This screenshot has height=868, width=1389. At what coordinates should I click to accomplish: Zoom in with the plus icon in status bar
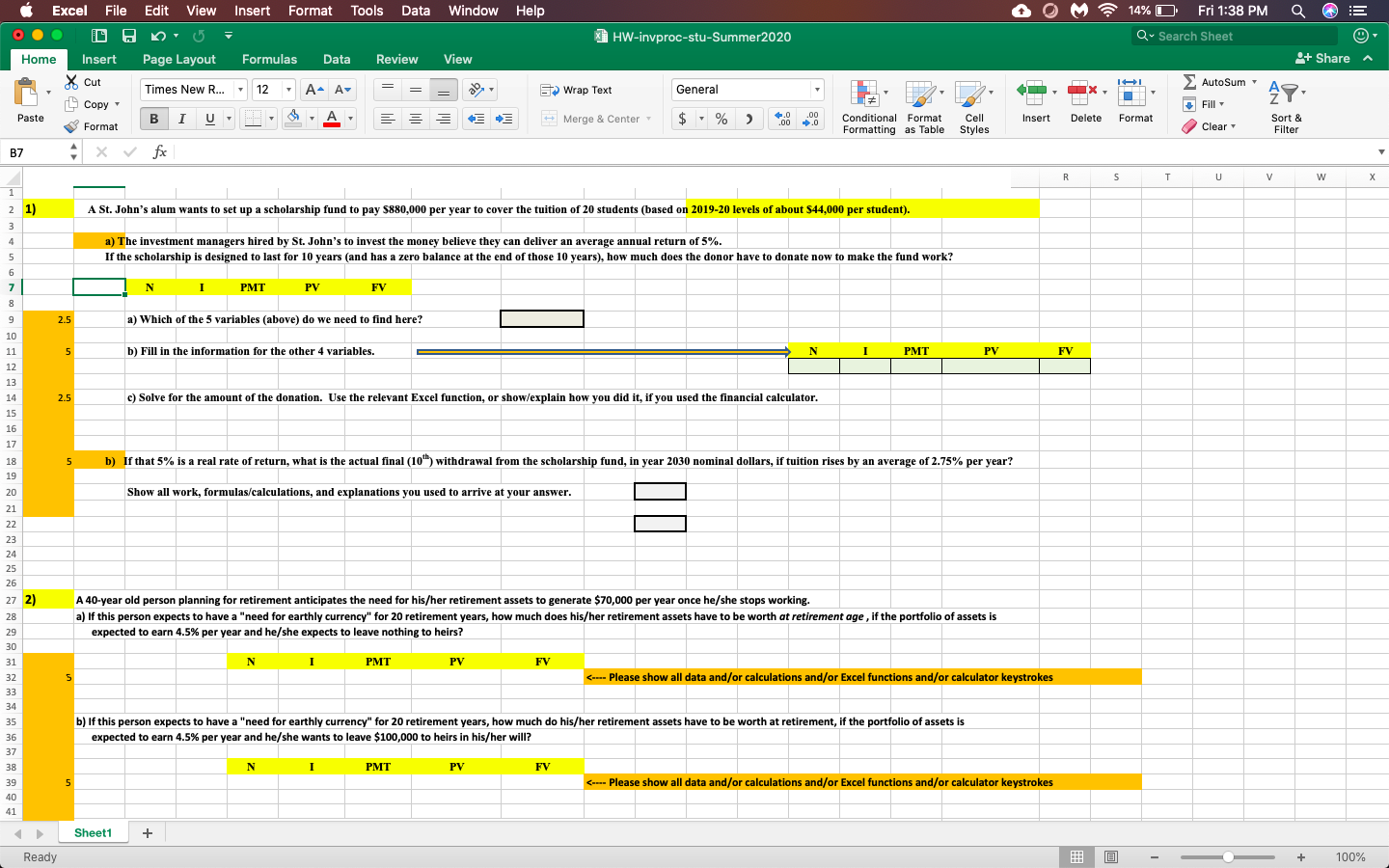[x=1301, y=857]
